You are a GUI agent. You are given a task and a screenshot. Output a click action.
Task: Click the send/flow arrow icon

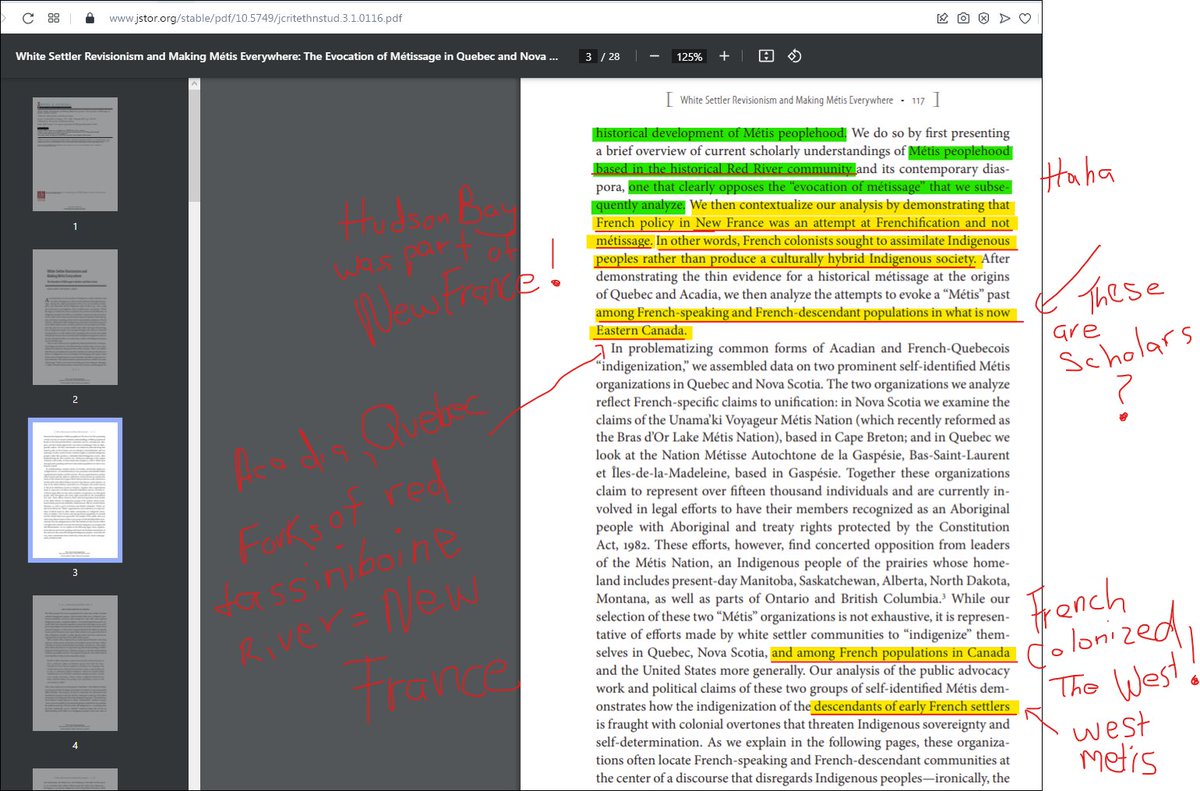pyautogui.click(x=1005, y=18)
